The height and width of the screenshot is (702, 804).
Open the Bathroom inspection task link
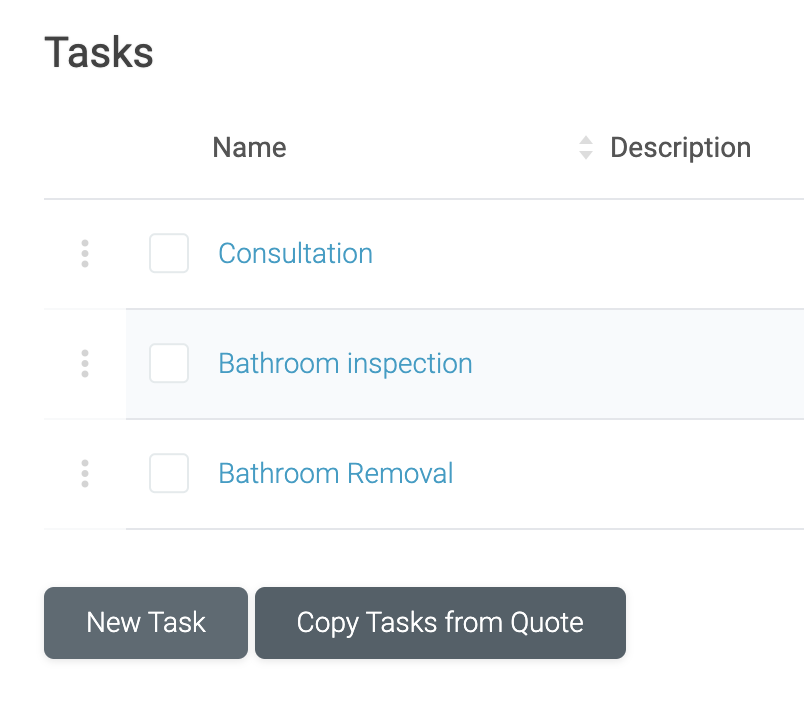point(345,363)
